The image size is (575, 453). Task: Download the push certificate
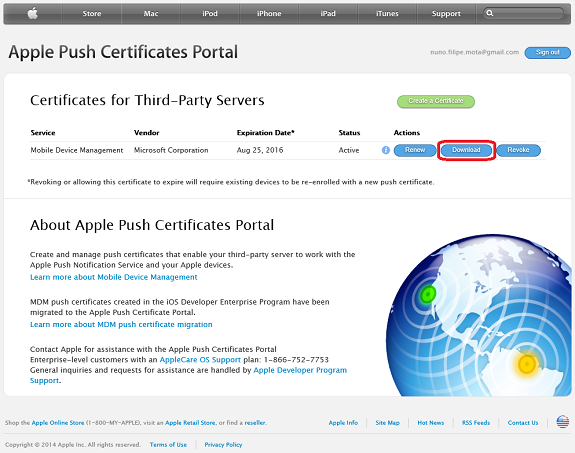[466, 150]
